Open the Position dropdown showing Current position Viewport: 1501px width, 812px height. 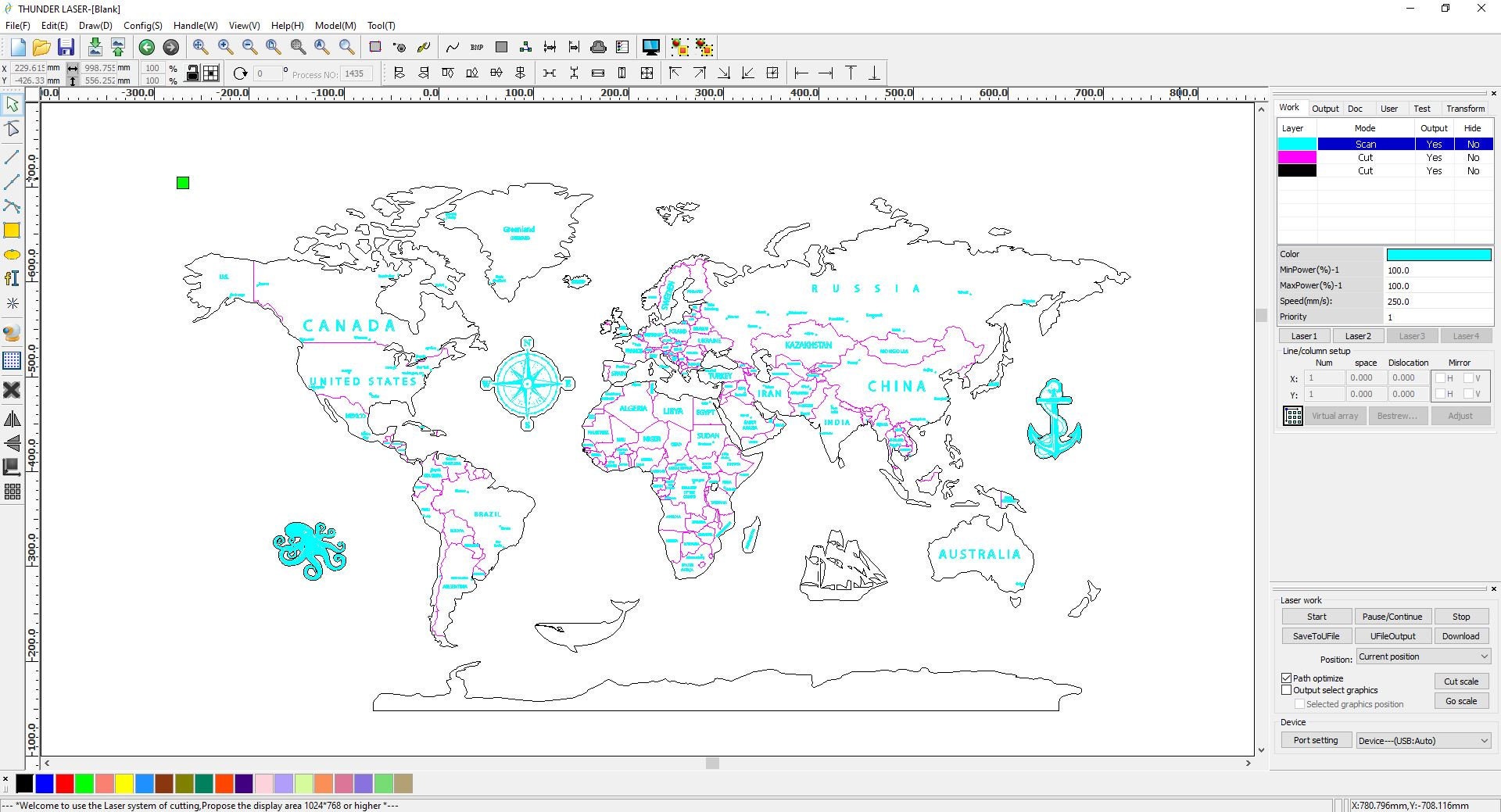[x=1421, y=656]
